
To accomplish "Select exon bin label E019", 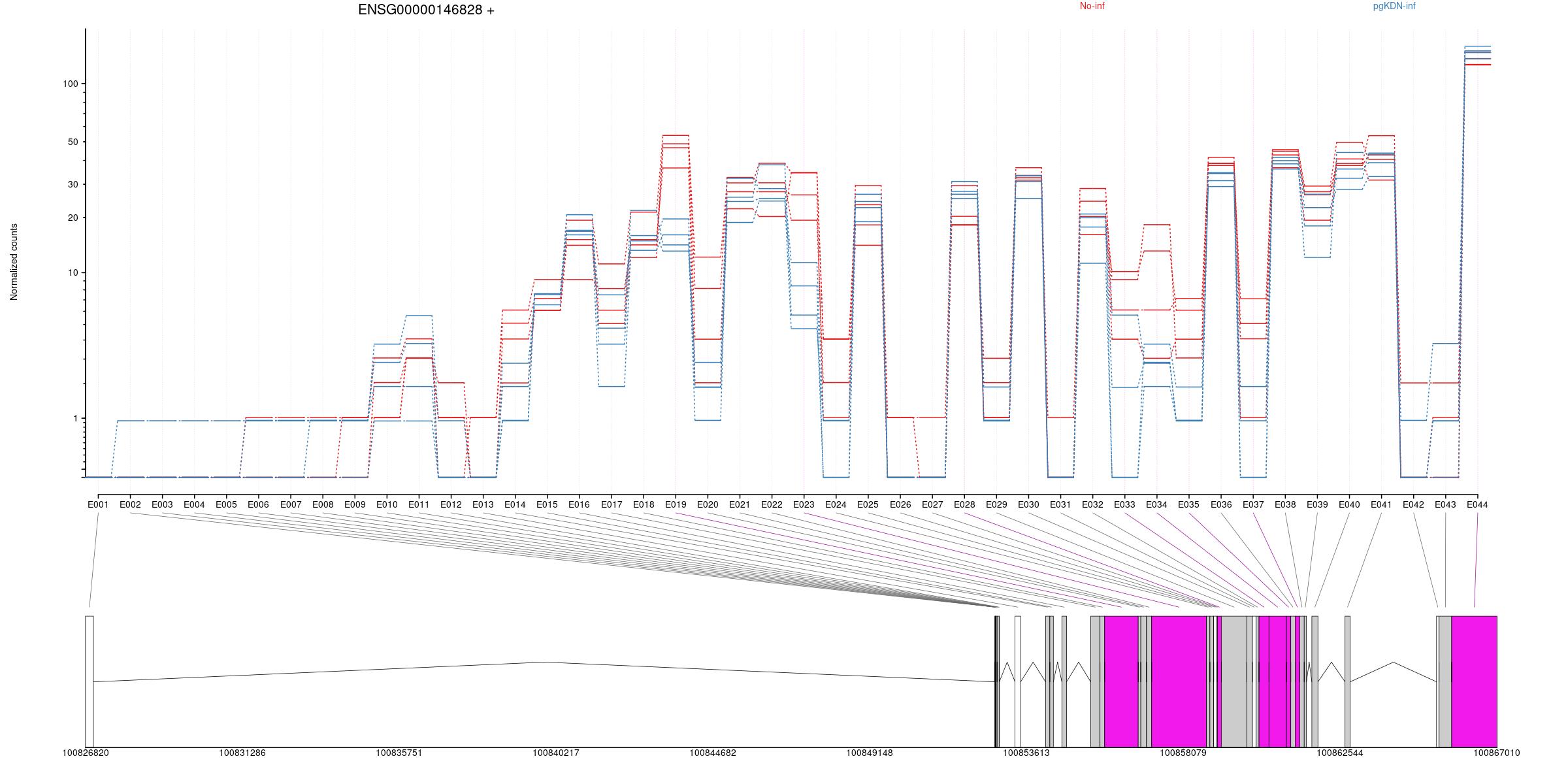I will pyautogui.click(x=676, y=504).
